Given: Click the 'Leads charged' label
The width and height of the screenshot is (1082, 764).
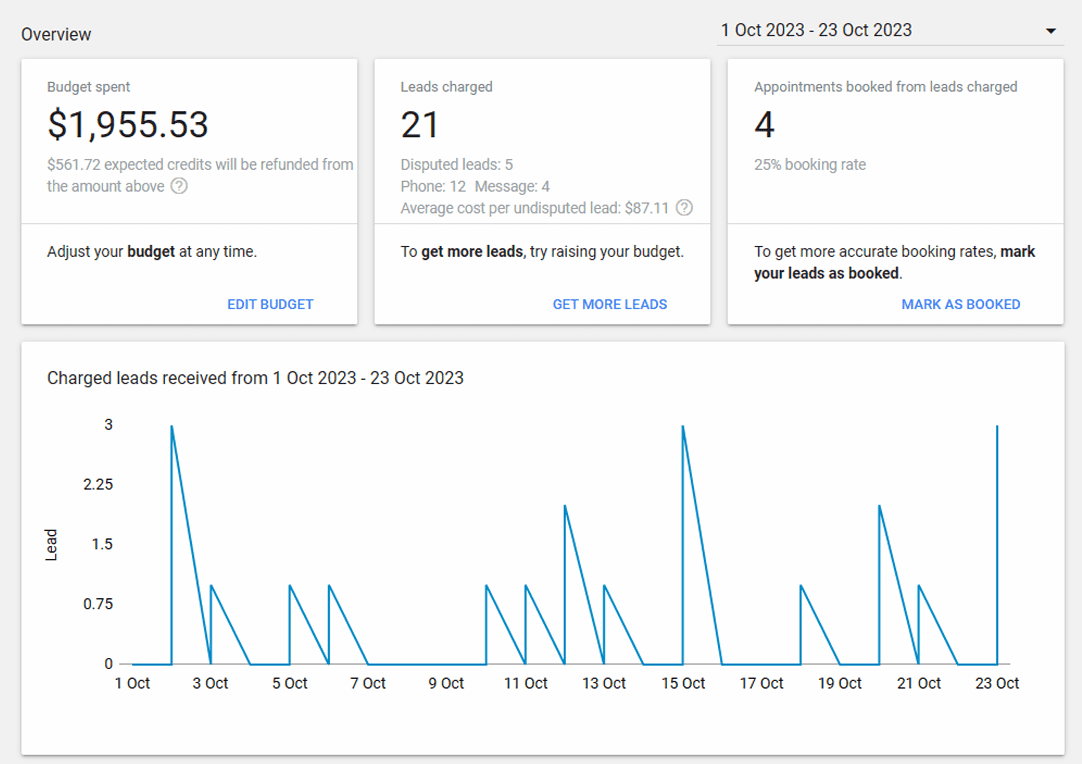Looking at the screenshot, I should tap(446, 87).
